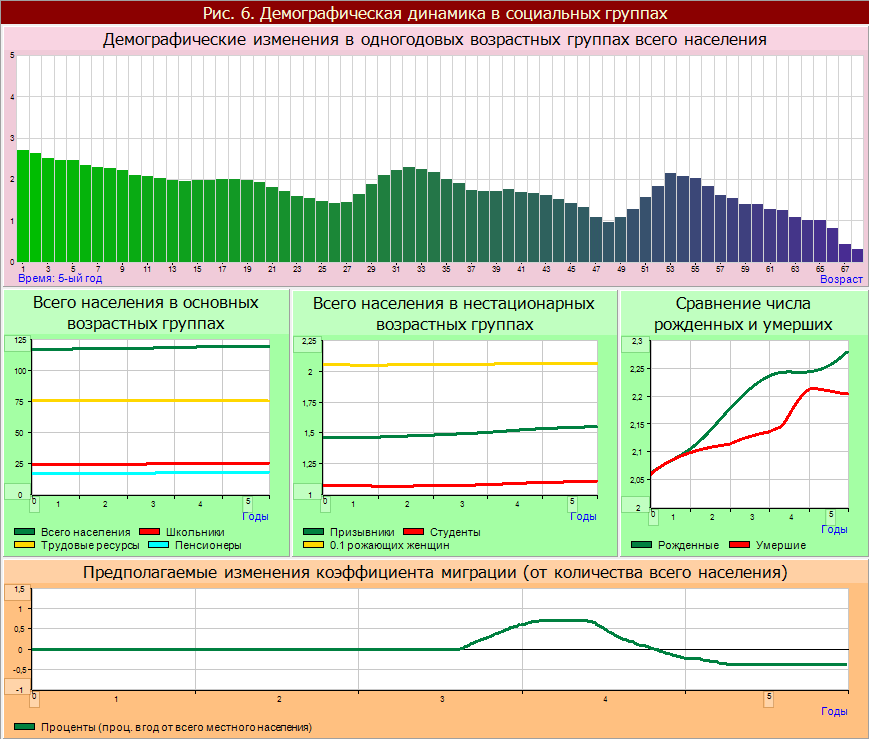
Task: Click the 'Возраст' axis label
Action: [x=841, y=279]
